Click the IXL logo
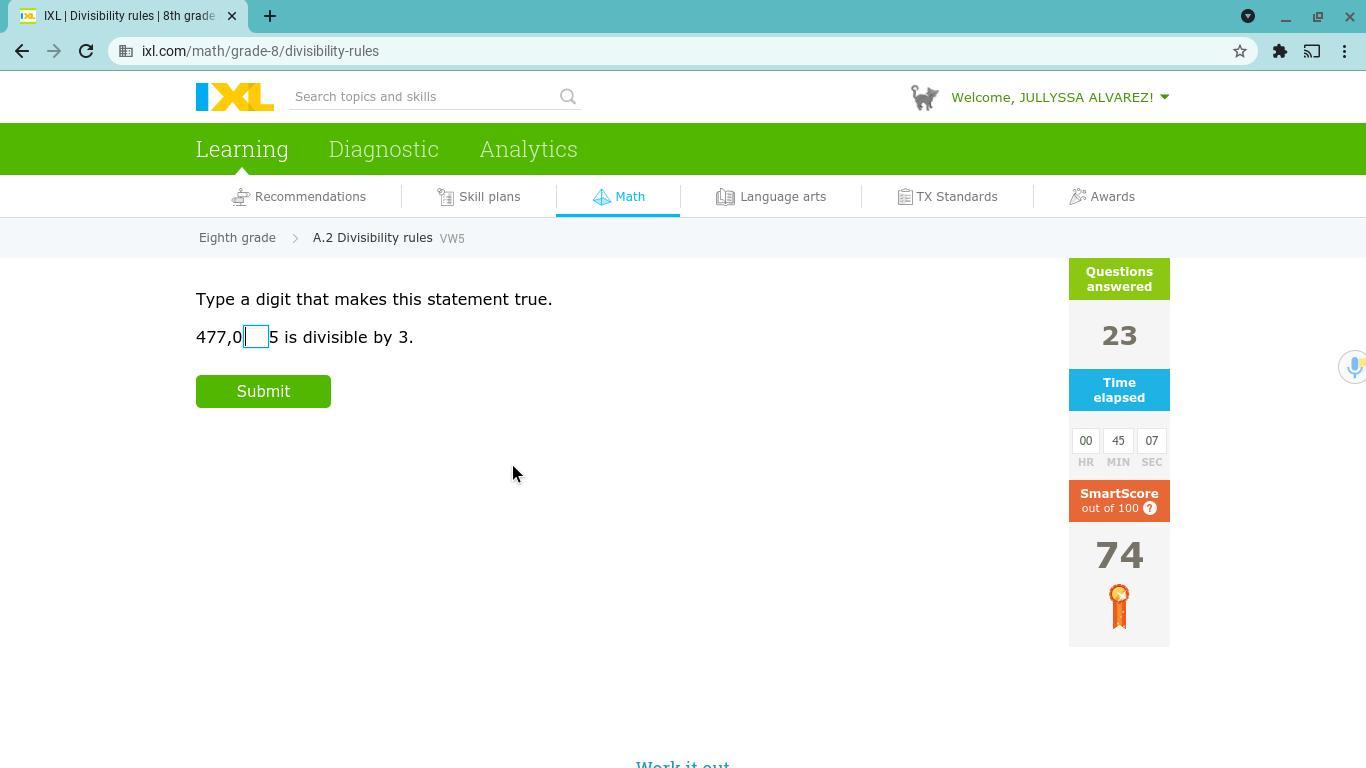This screenshot has height=768, width=1366. [235, 97]
